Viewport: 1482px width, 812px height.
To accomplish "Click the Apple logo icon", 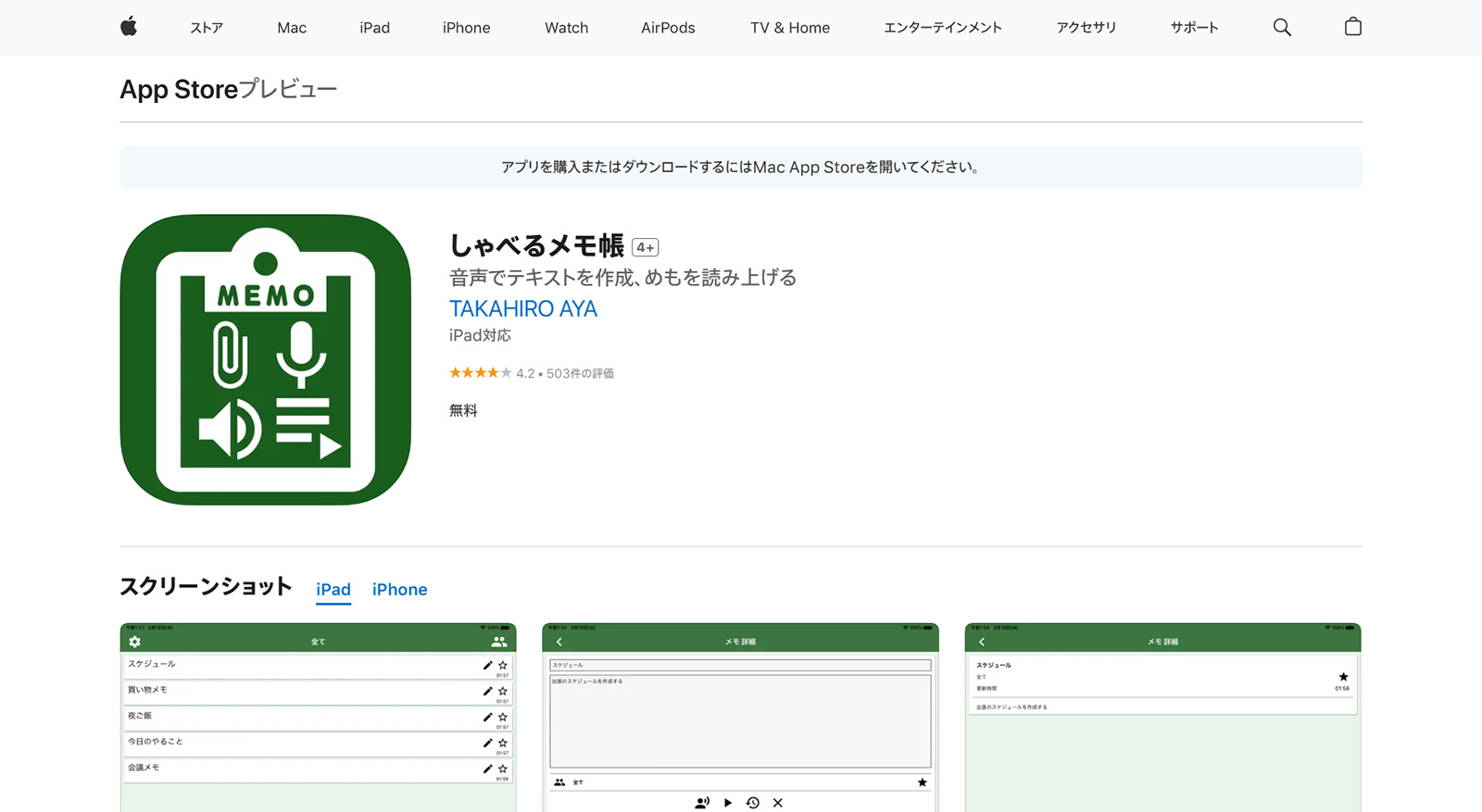I will coord(129,27).
